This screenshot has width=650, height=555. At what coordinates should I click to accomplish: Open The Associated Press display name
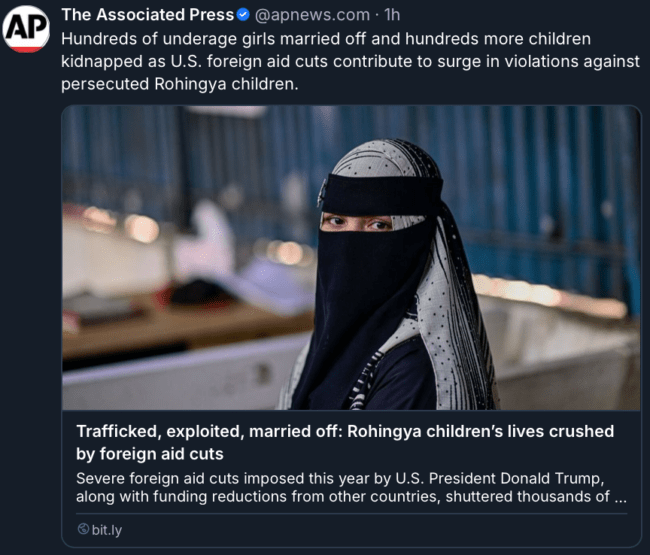[x=148, y=15]
